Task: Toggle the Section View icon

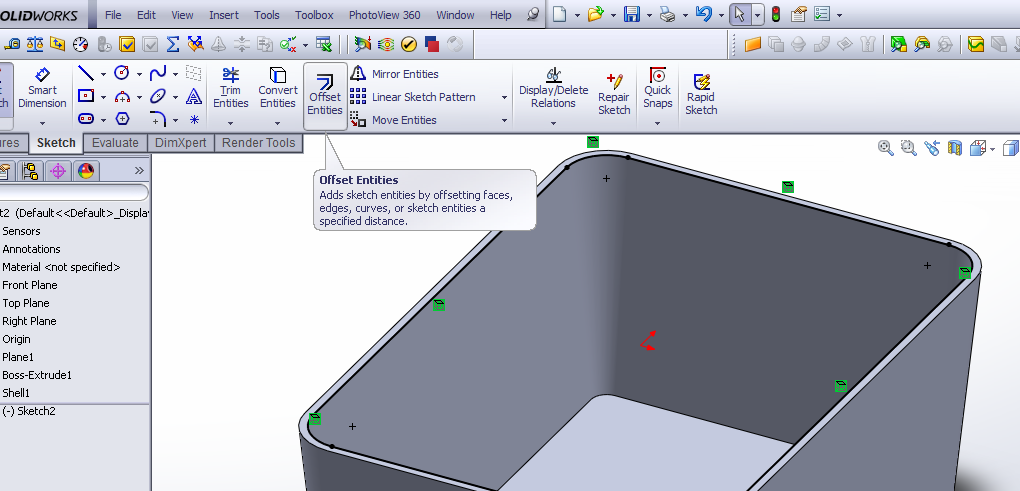Action: click(954, 148)
